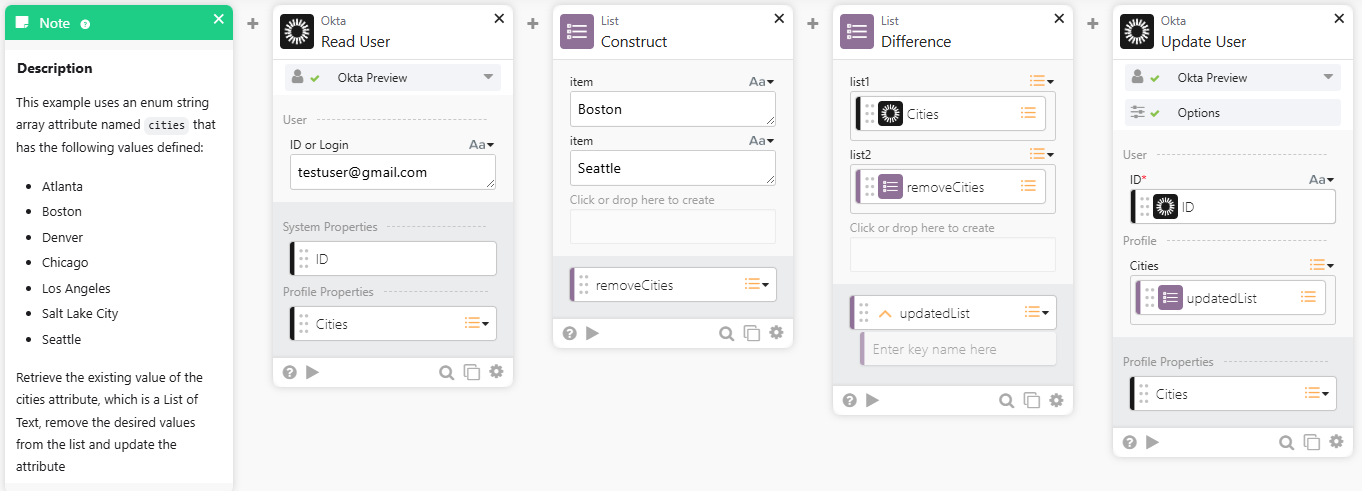This screenshot has height=491, width=1362.
Task: Click the Okta logo on Read User card
Action: 297,31
